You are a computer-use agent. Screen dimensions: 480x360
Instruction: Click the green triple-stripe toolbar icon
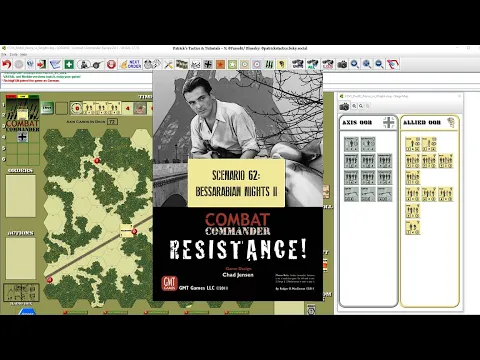point(269,64)
